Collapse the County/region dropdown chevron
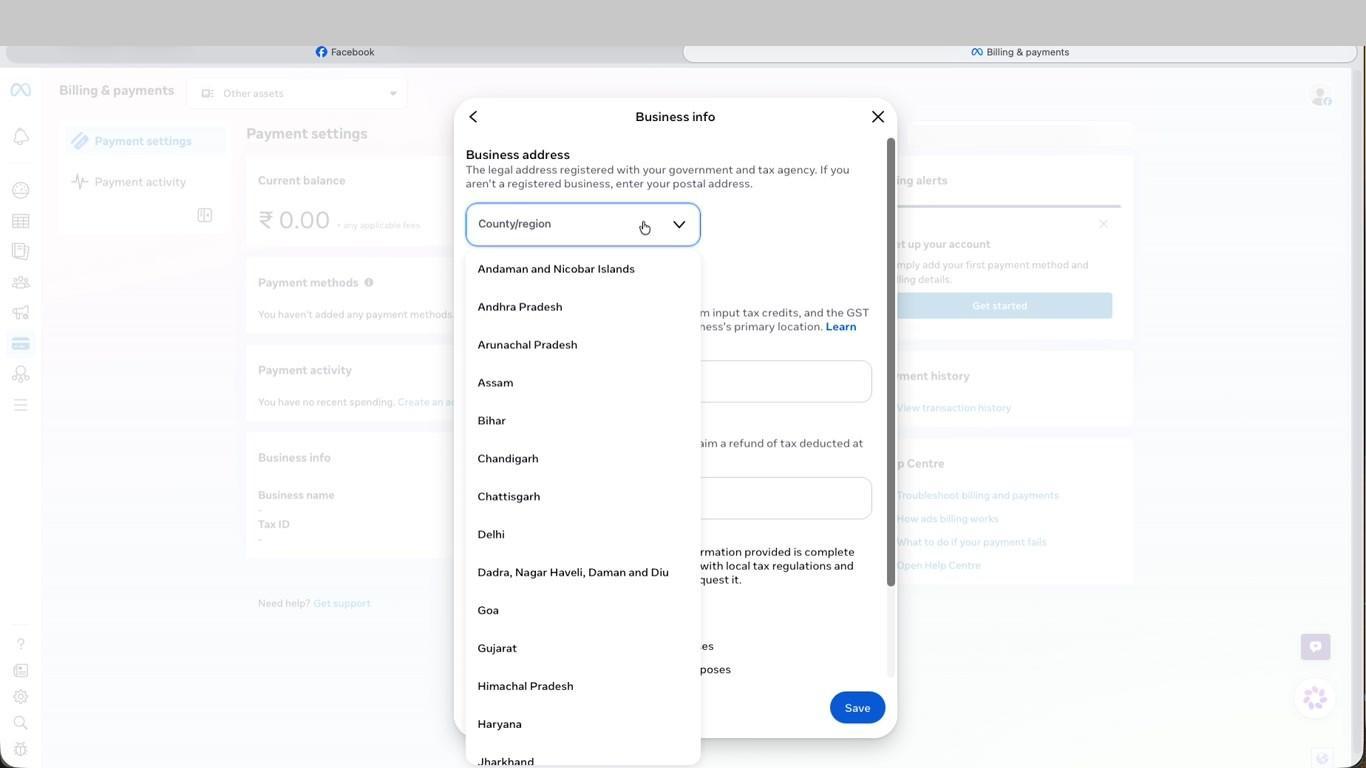The height and width of the screenshot is (768, 1366). pyautogui.click(x=679, y=224)
